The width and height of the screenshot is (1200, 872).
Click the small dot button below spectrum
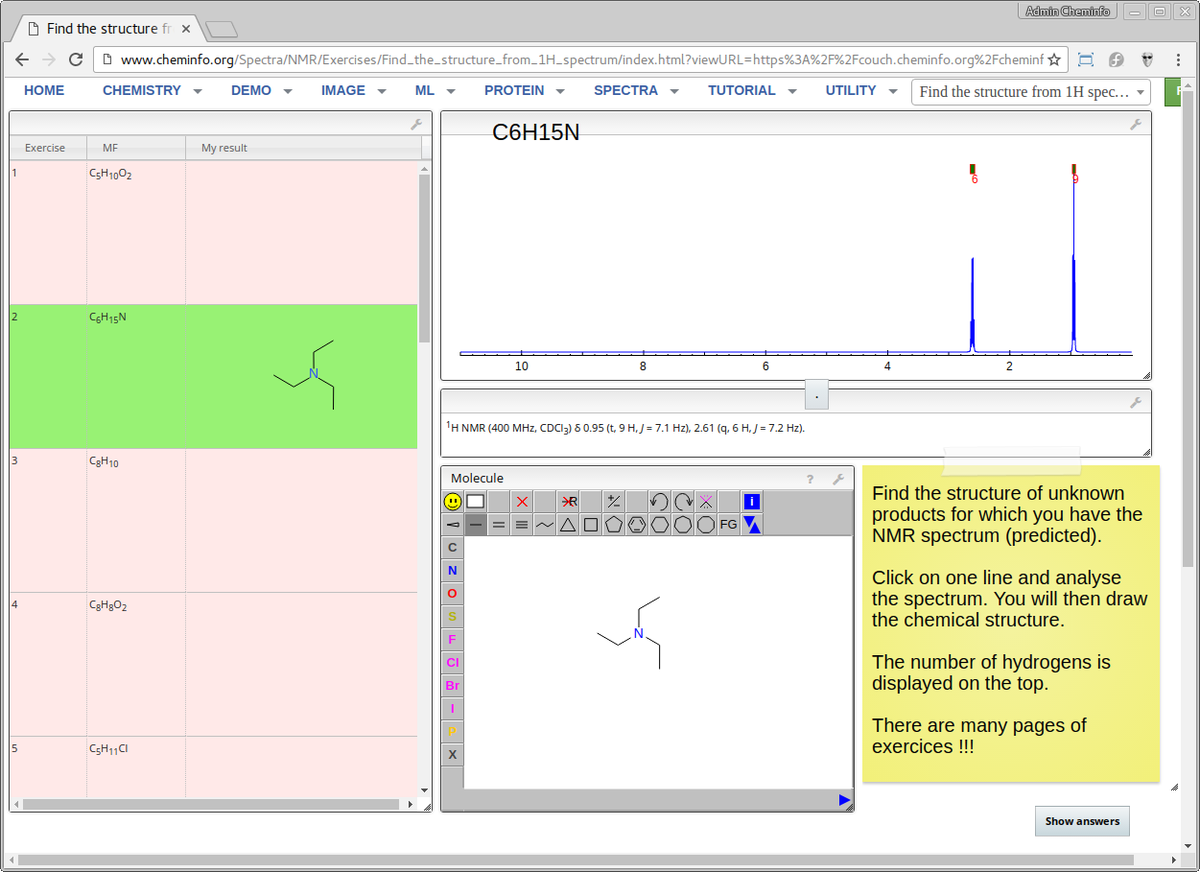click(816, 395)
